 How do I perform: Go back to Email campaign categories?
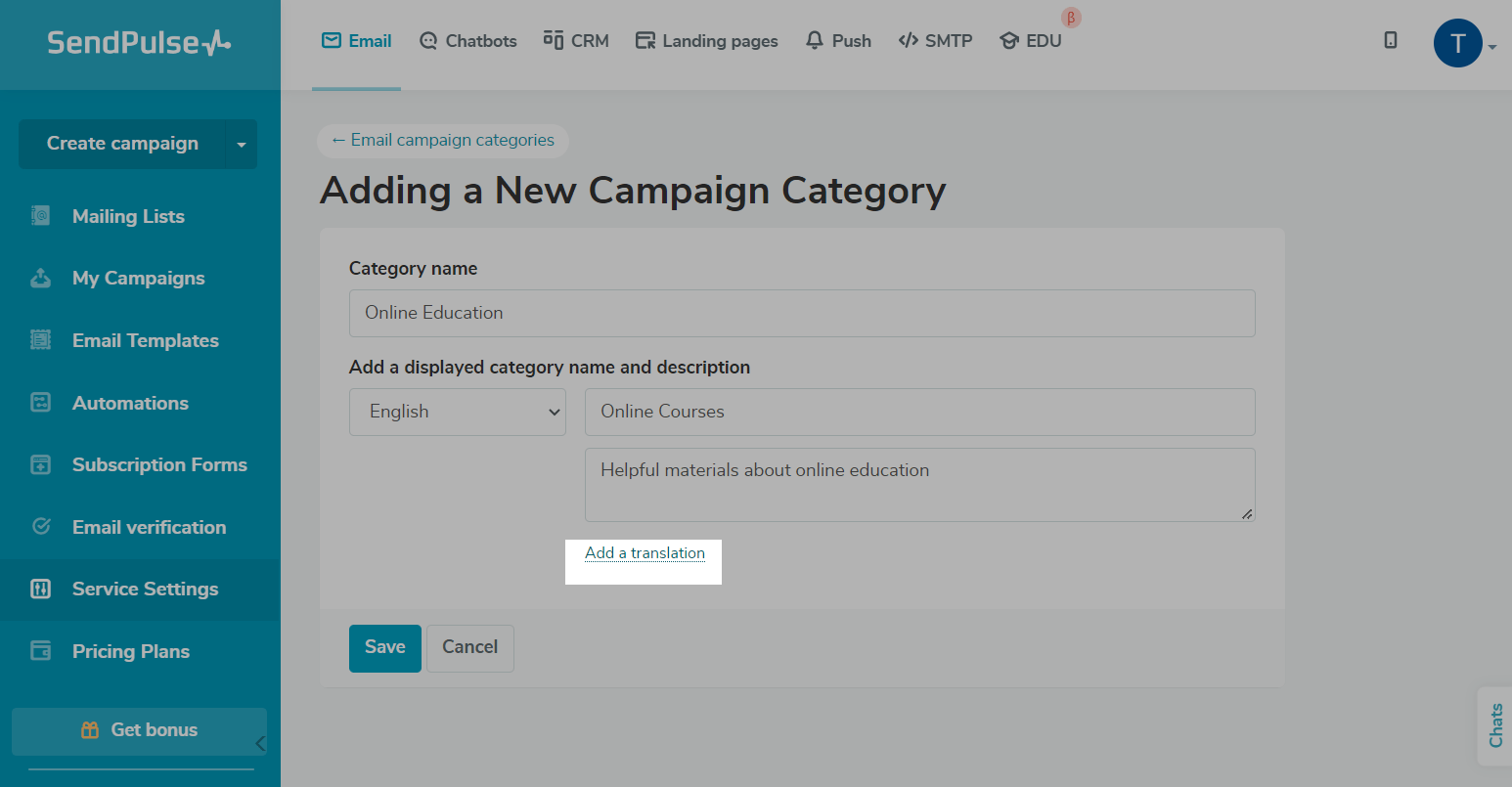(x=443, y=141)
